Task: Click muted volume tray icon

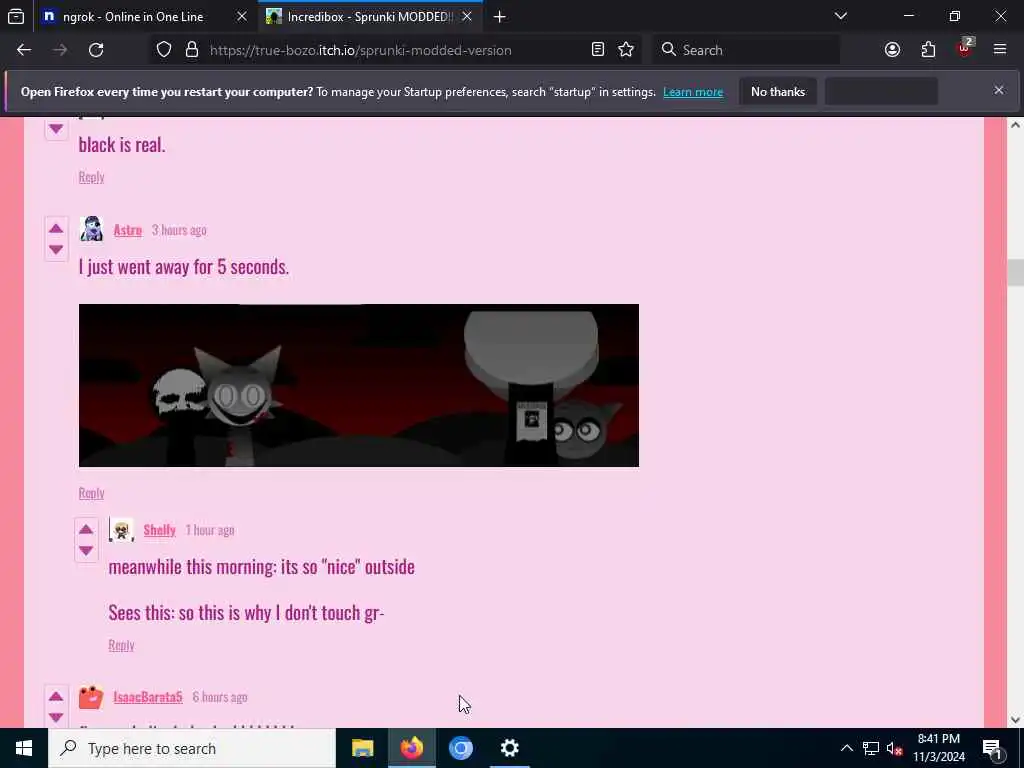Action: click(x=894, y=748)
